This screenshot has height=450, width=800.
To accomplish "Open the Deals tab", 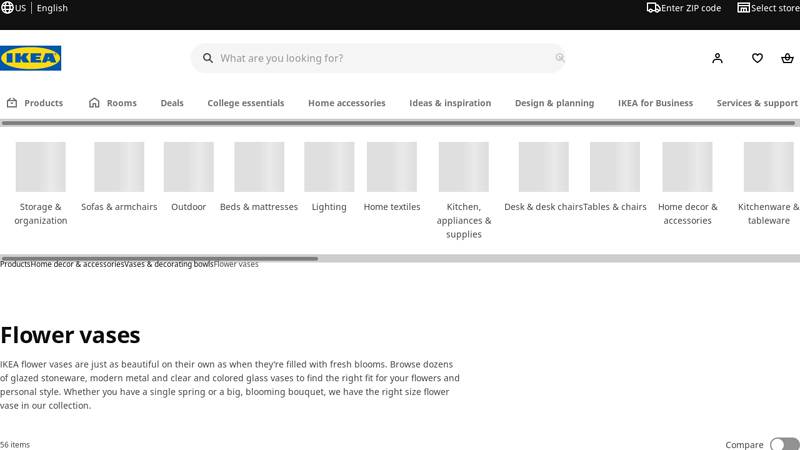I will 172,103.
